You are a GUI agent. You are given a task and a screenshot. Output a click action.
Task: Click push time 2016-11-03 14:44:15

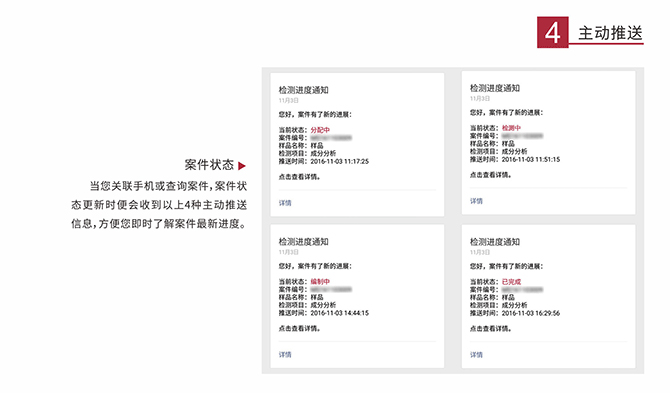[339, 313]
